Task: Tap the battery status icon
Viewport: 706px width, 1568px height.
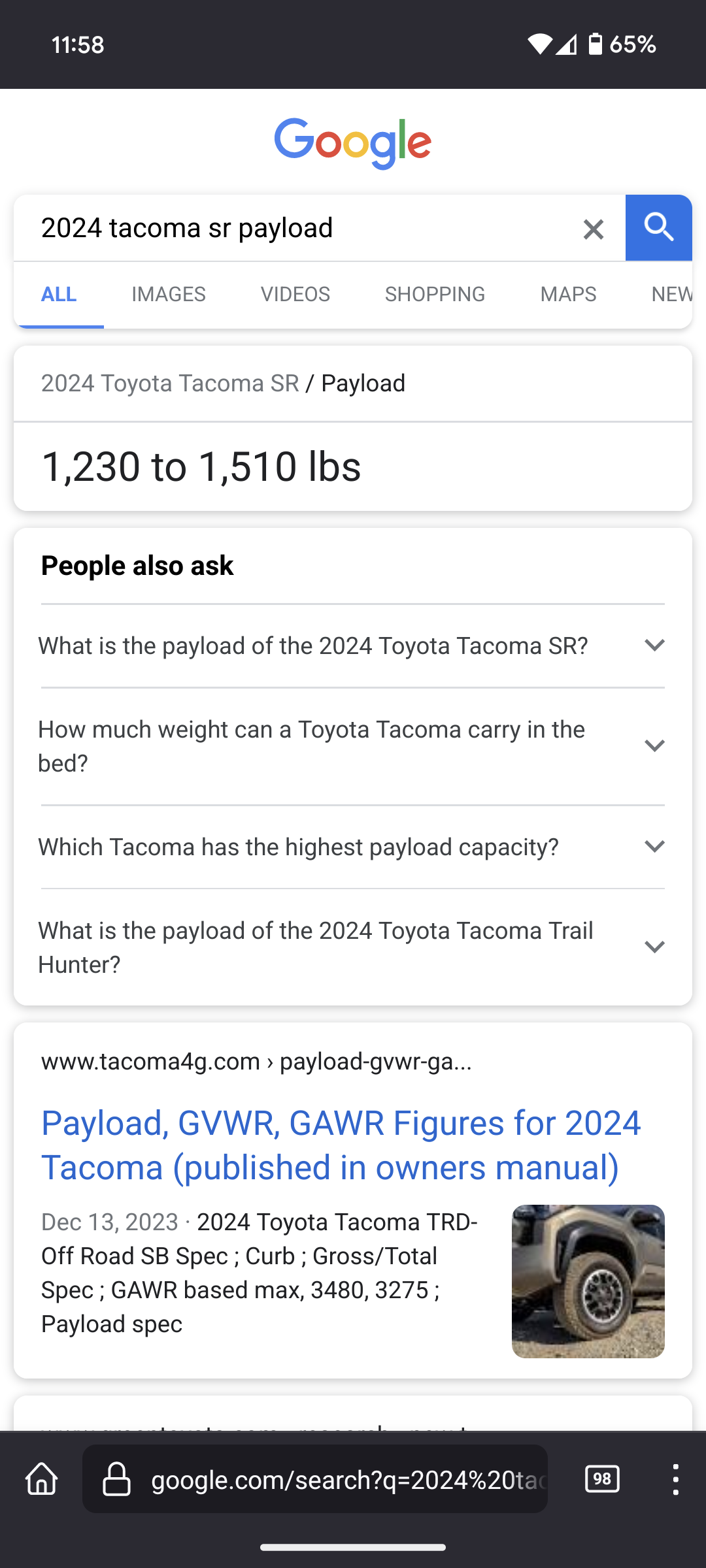Action: click(595, 44)
